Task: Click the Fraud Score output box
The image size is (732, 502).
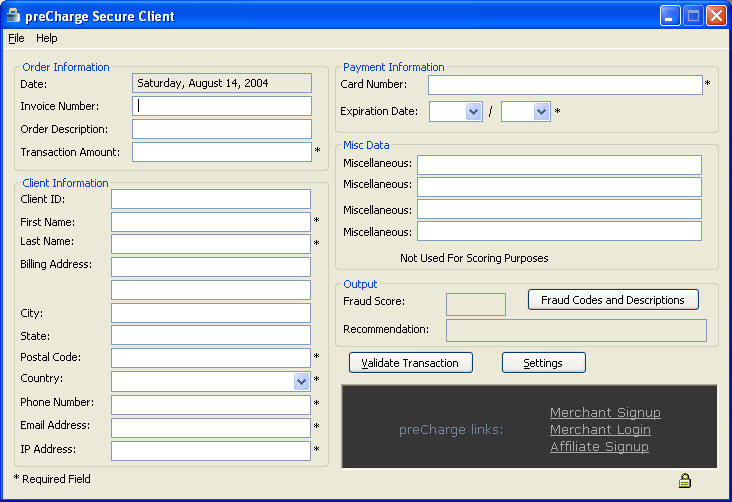Action: (476, 304)
